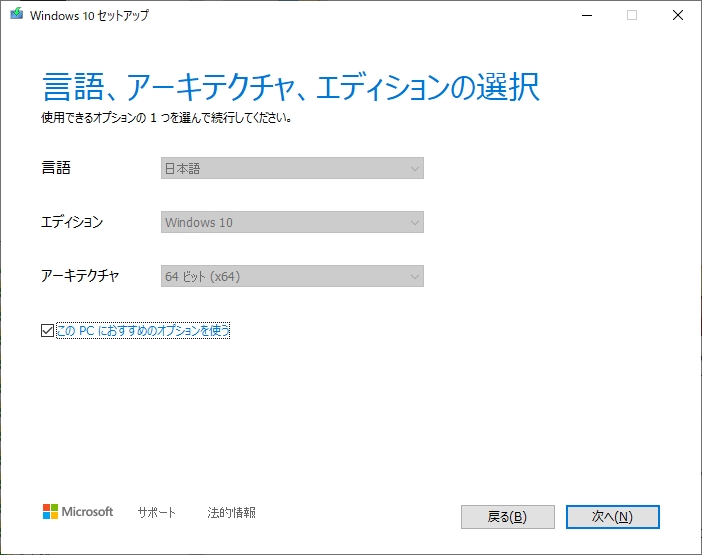
Task: Click the Microsoft logo in the footer
Action: pyautogui.click(x=78, y=512)
